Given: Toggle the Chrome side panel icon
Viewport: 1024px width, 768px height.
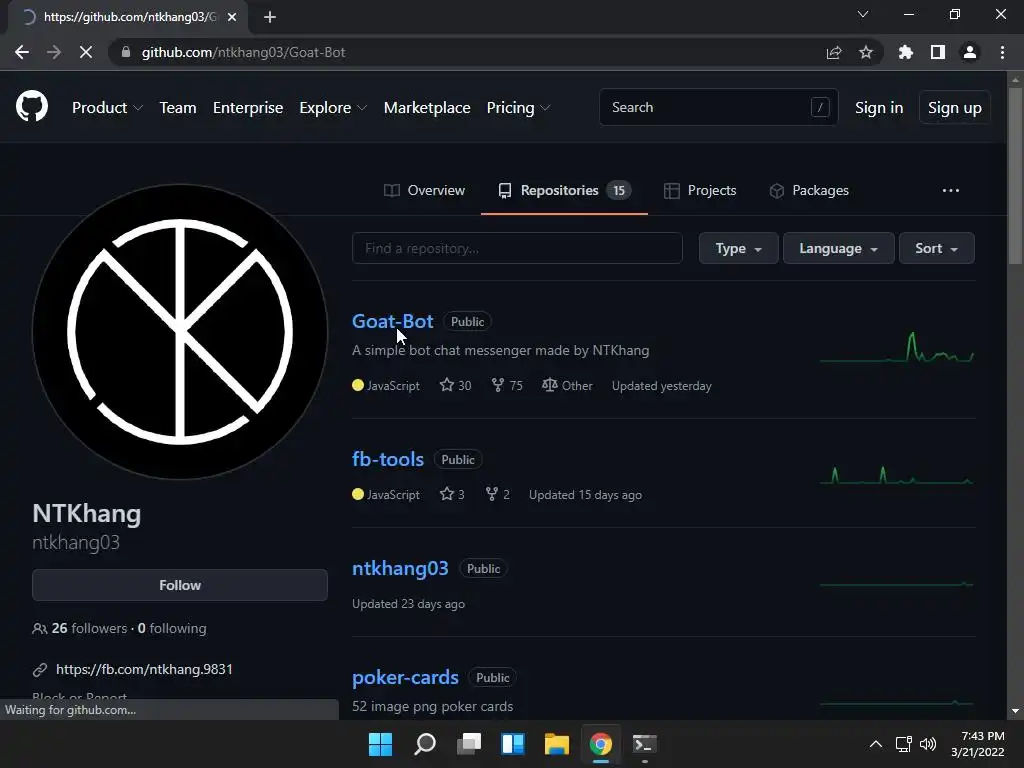Looking at the screenshot, I should click(x=938, y=52).
